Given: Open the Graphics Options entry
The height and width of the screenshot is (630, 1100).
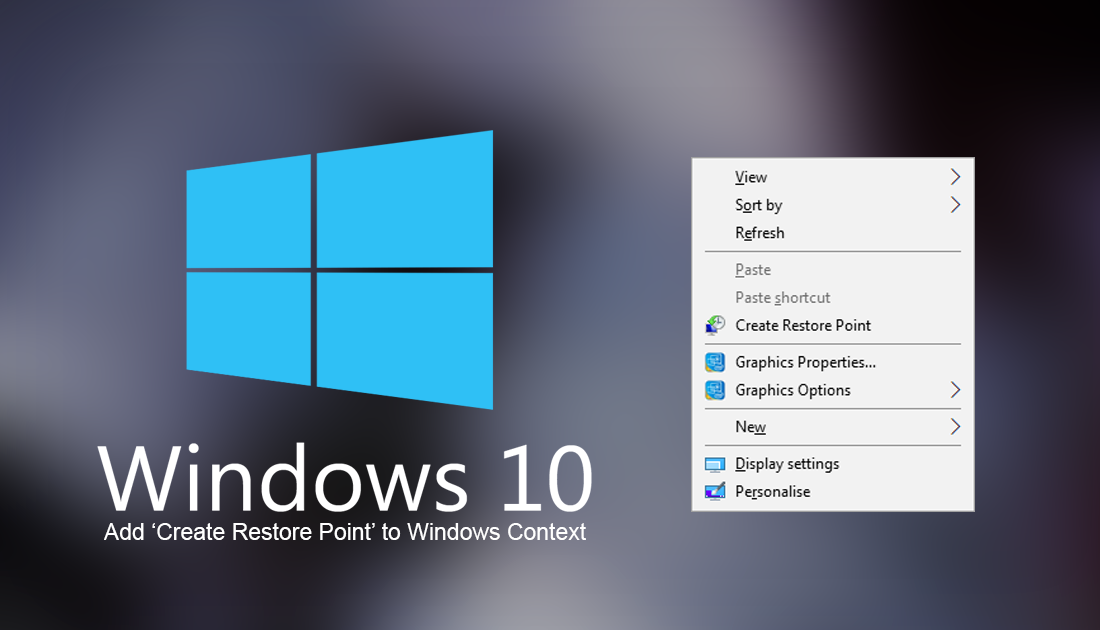Looking at the screenshot, I should point(833,390).
